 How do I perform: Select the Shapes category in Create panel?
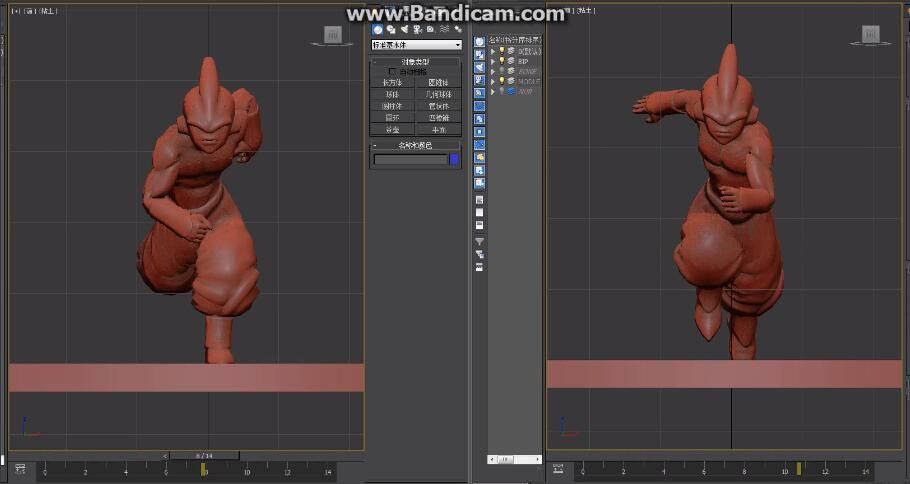391,30
